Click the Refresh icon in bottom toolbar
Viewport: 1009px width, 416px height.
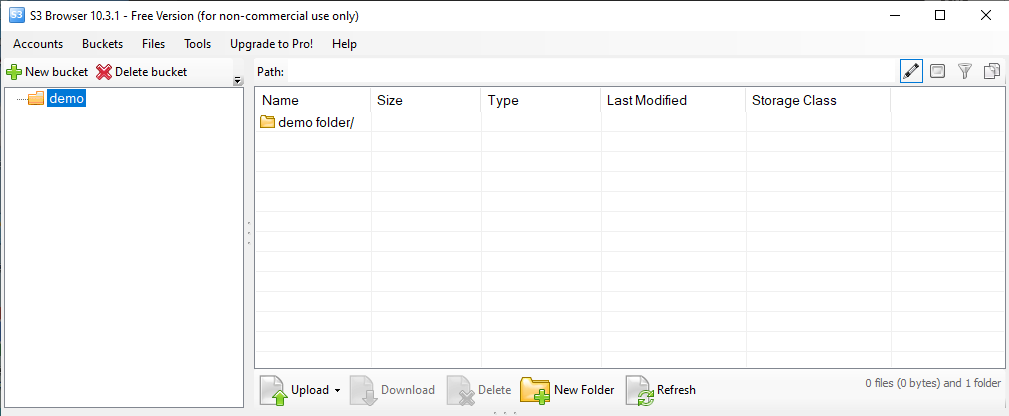point(639,390)
